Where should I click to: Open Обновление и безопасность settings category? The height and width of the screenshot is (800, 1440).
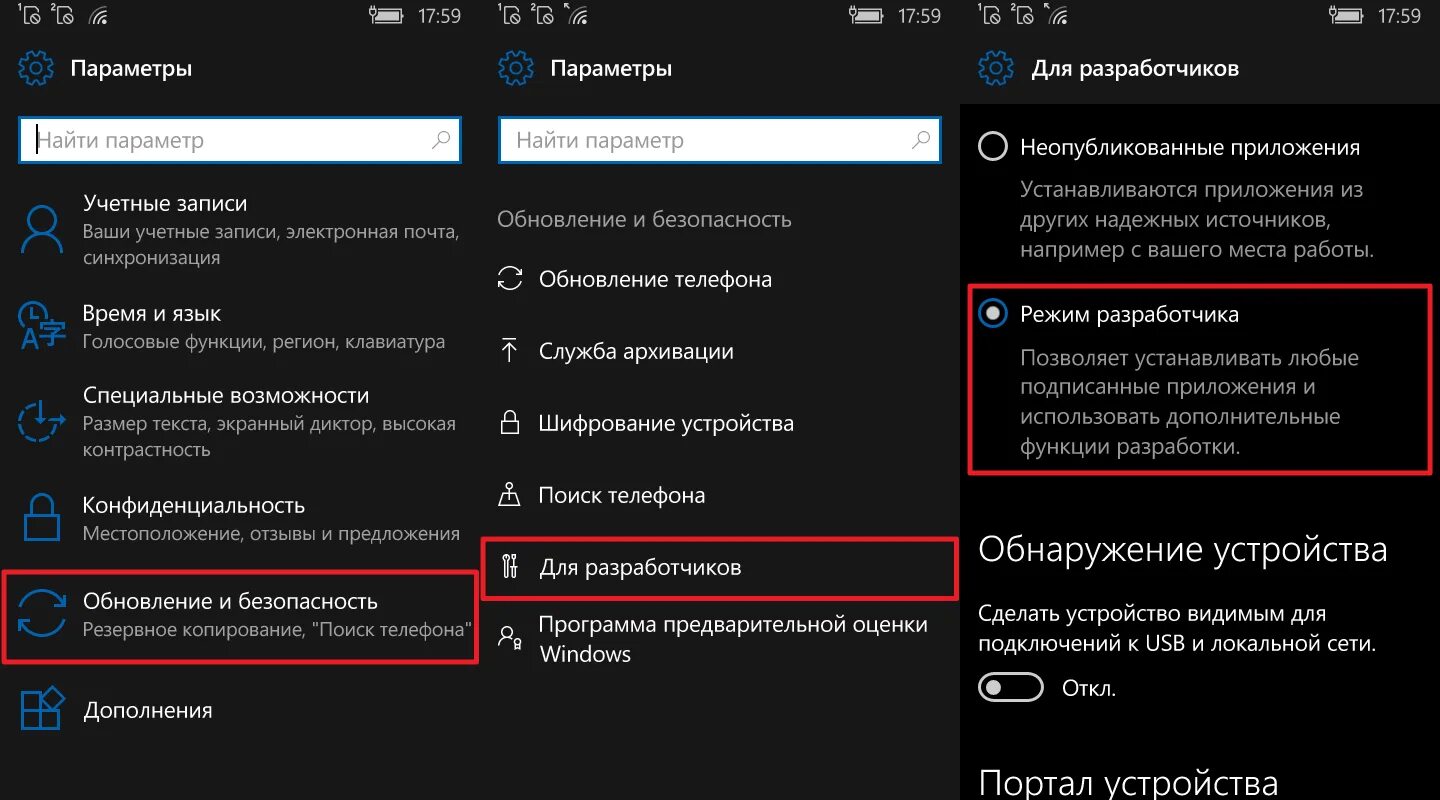[x=239, y=616]
